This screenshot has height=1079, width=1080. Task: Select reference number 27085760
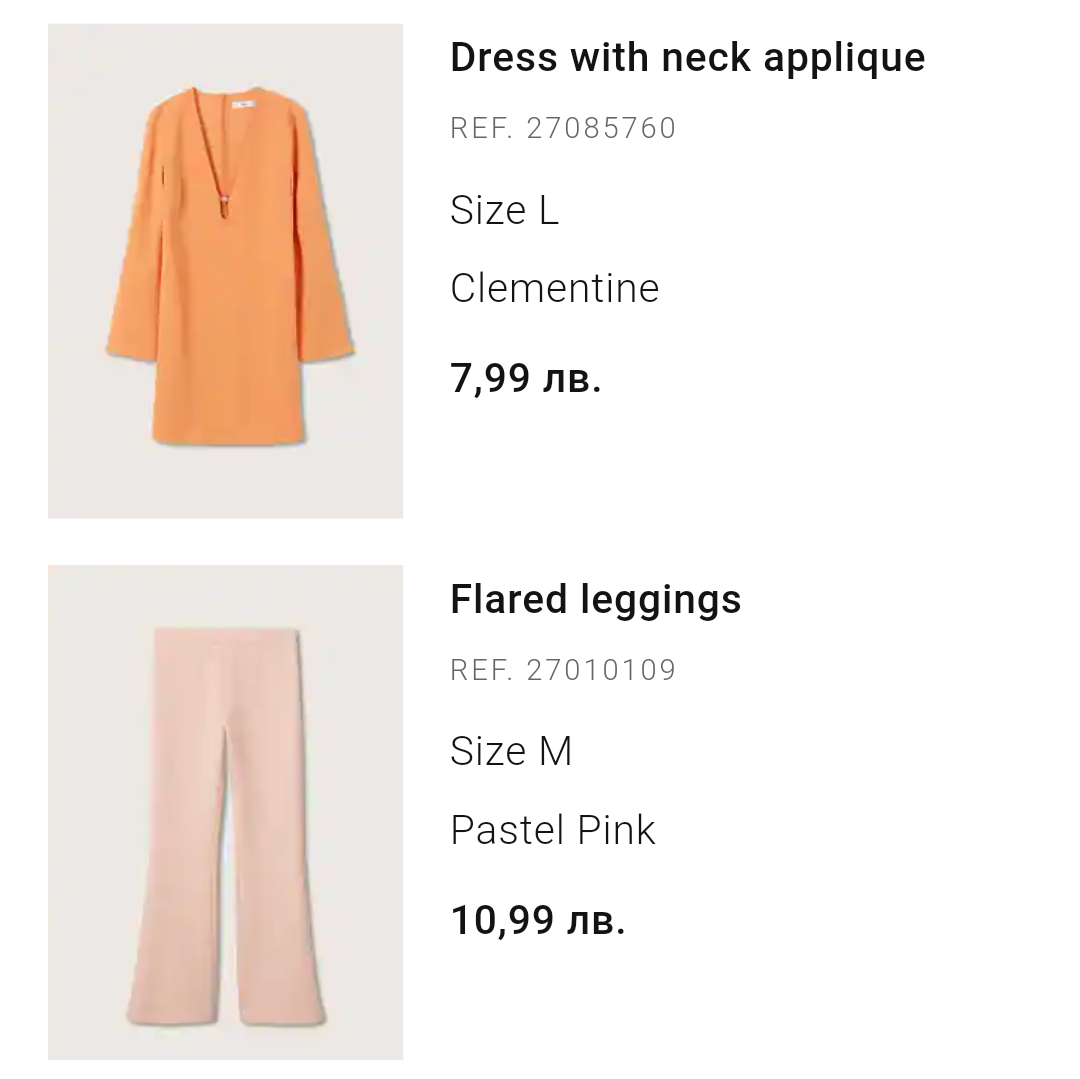[563, 129]
